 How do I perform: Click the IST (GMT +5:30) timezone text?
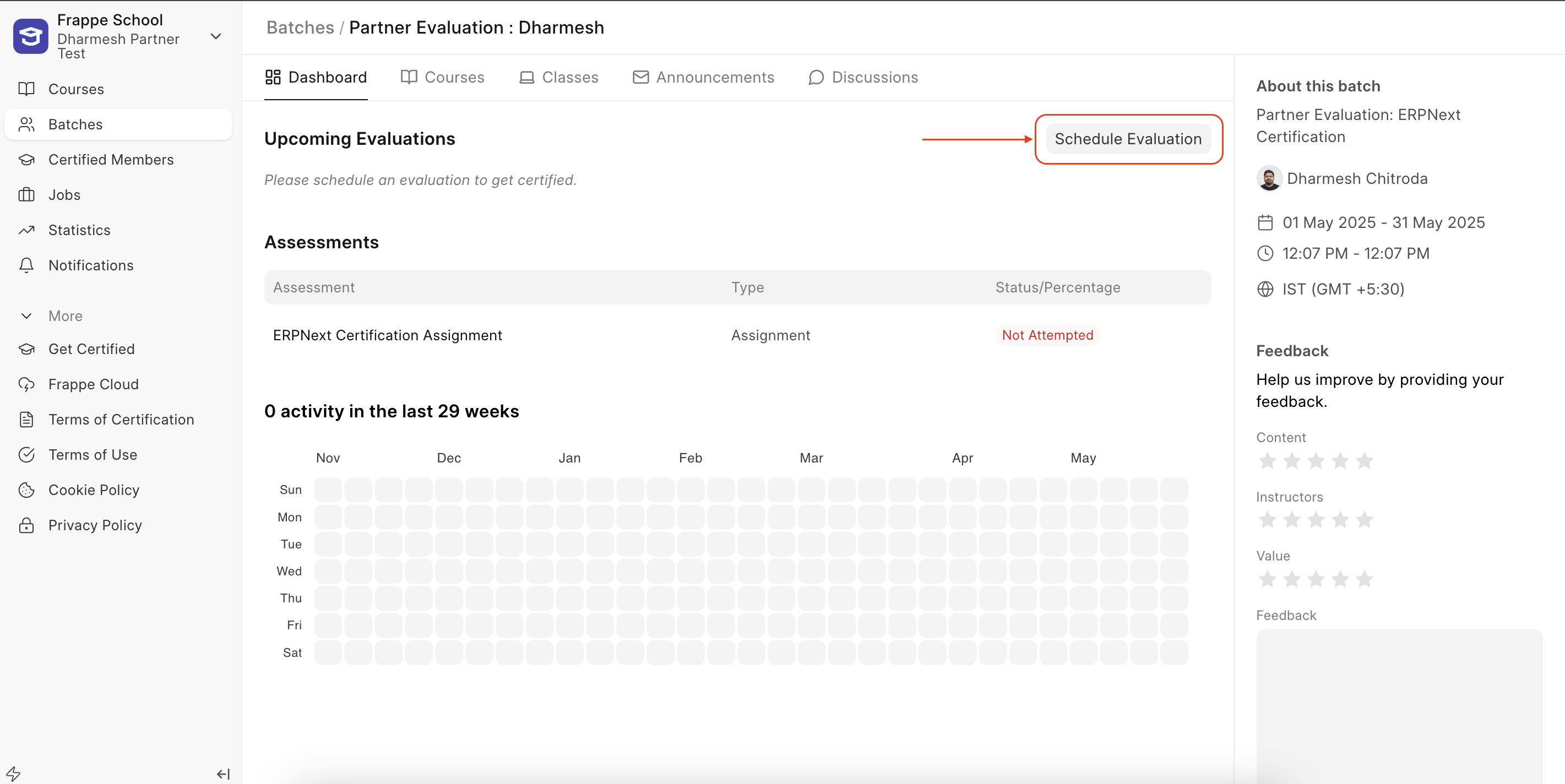[1343, 289]
